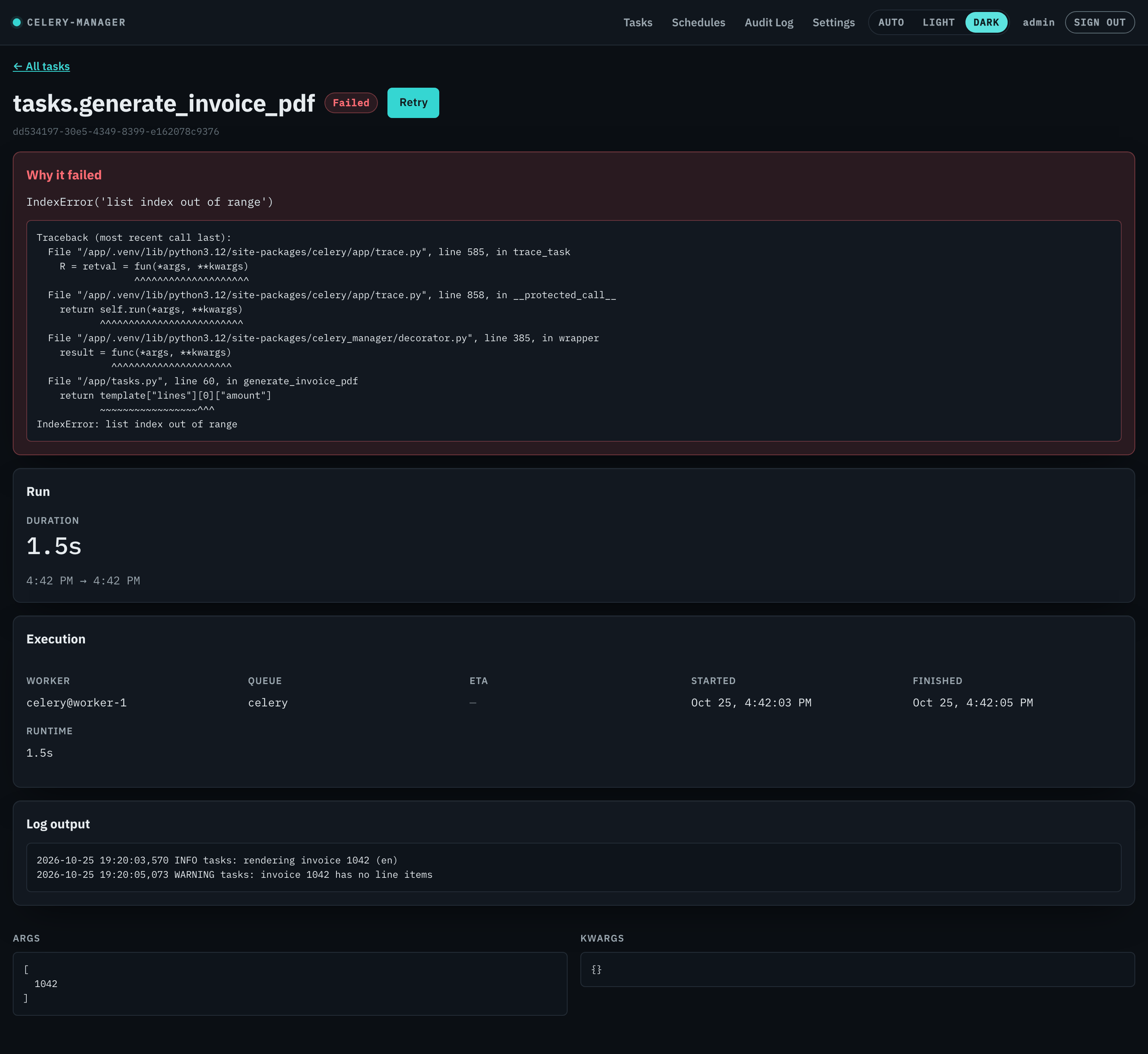Image resolution: width=1148 pixels, height=1054 pixels.
Task: Select IndexError('list index out of range') message
Action: click(149, 202)
